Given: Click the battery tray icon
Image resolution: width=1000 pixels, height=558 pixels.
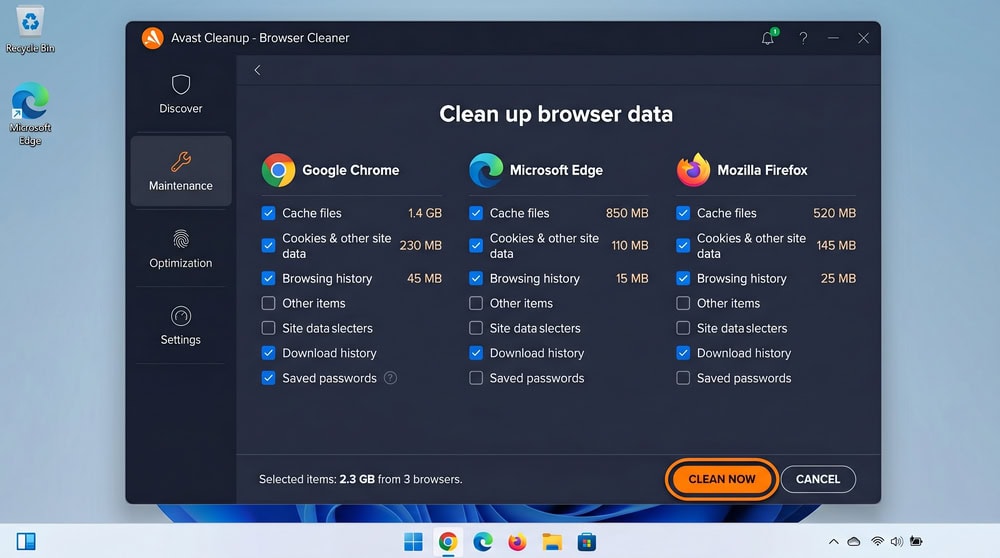Looking at the screenshot, I should (916, 541).
